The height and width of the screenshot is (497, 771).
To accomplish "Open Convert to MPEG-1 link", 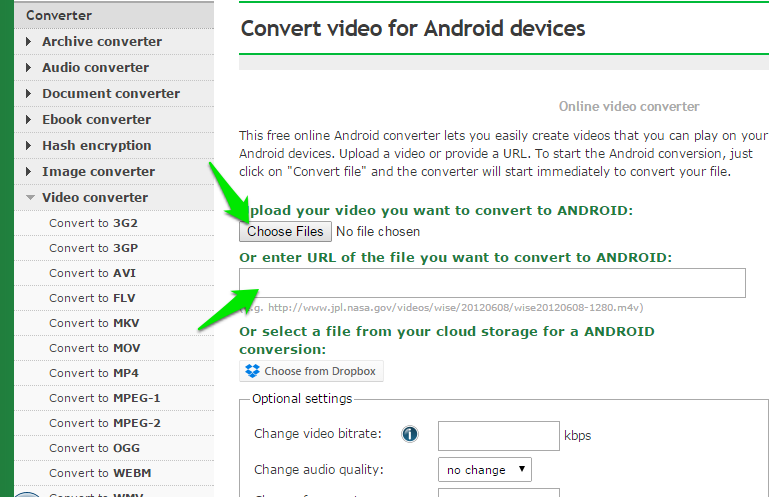I will [x=104, y=398].
